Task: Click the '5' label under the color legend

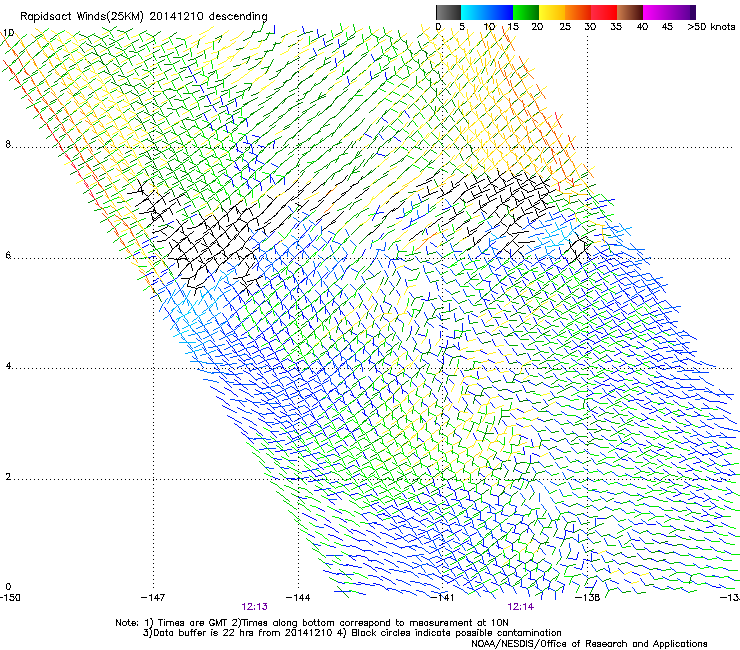Action: [x=462, y=27]
